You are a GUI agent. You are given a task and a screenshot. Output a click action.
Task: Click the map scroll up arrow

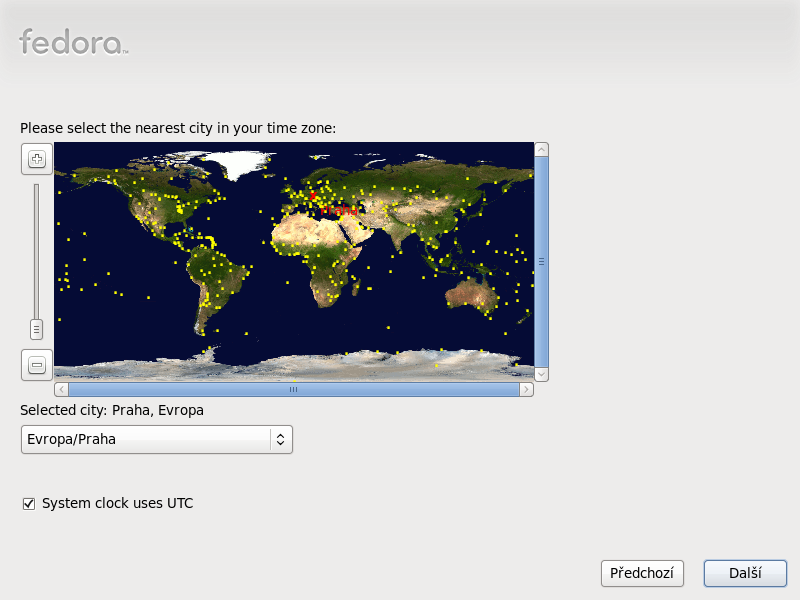(541, 149)
